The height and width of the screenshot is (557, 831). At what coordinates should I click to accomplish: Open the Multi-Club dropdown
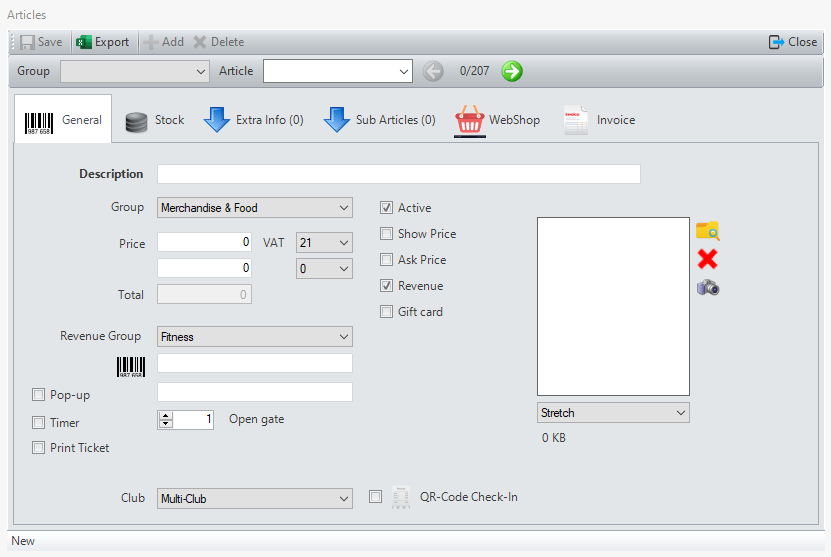pos(255,498)
